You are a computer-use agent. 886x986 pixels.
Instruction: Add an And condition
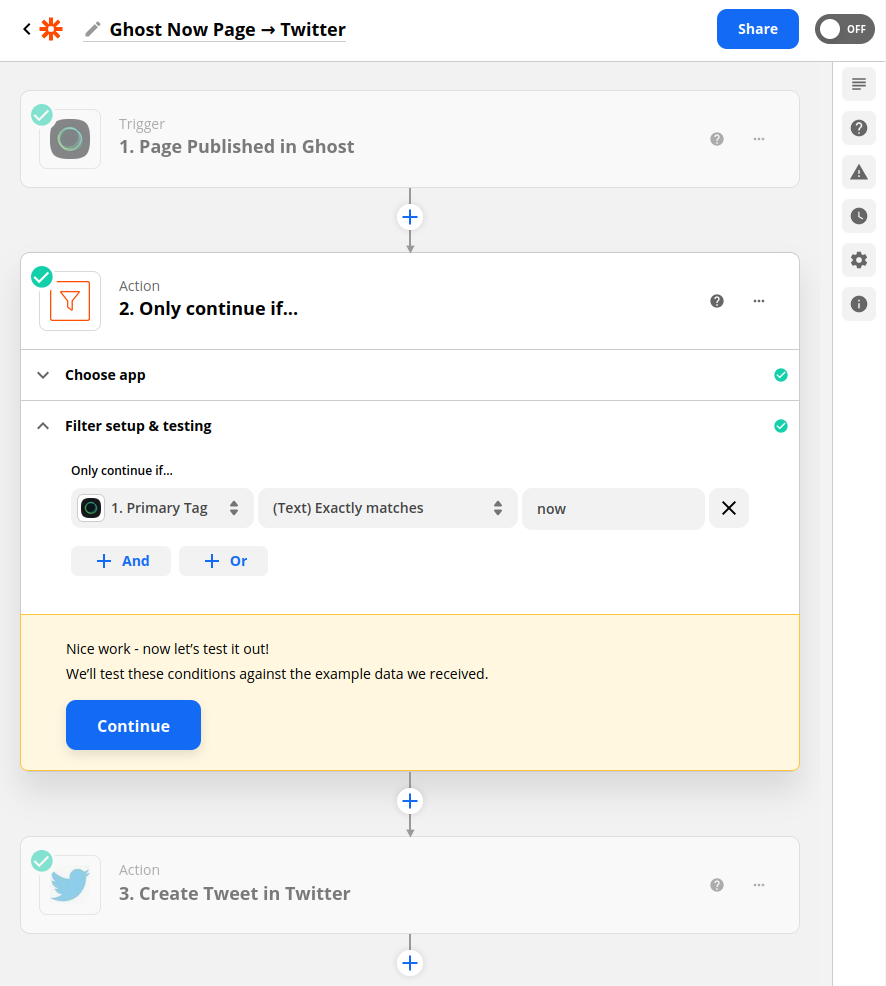tap(121, 561)
